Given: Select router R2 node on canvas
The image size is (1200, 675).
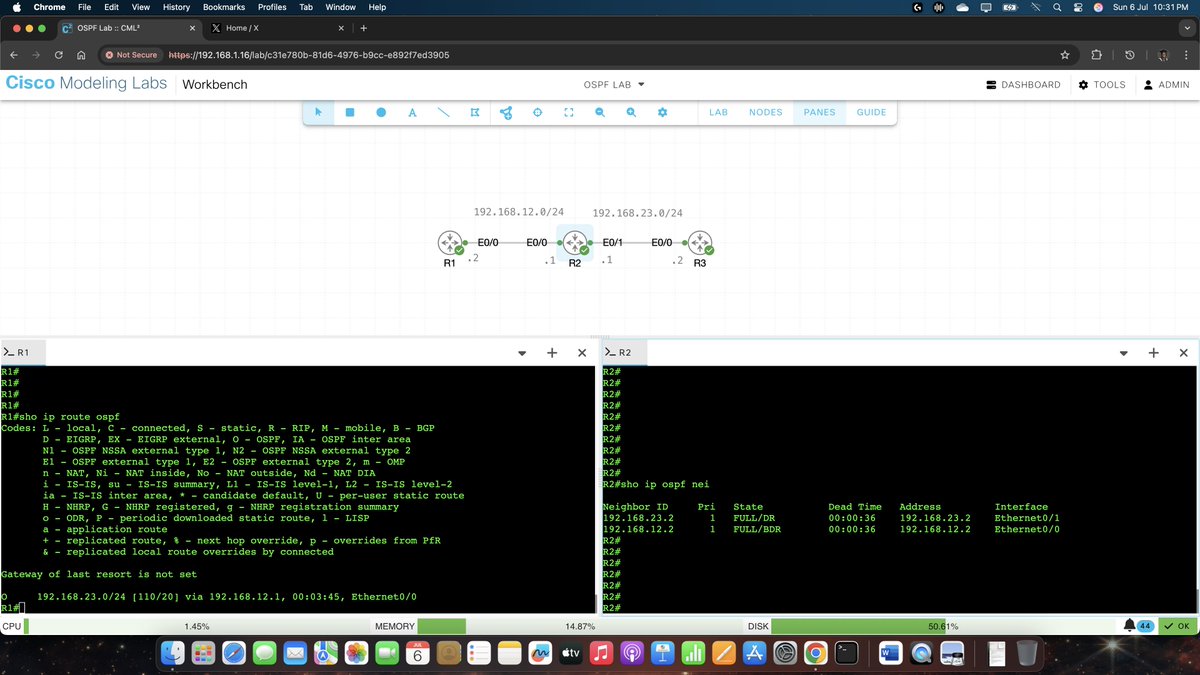Looking at the screenshot, I should (574, 243).
